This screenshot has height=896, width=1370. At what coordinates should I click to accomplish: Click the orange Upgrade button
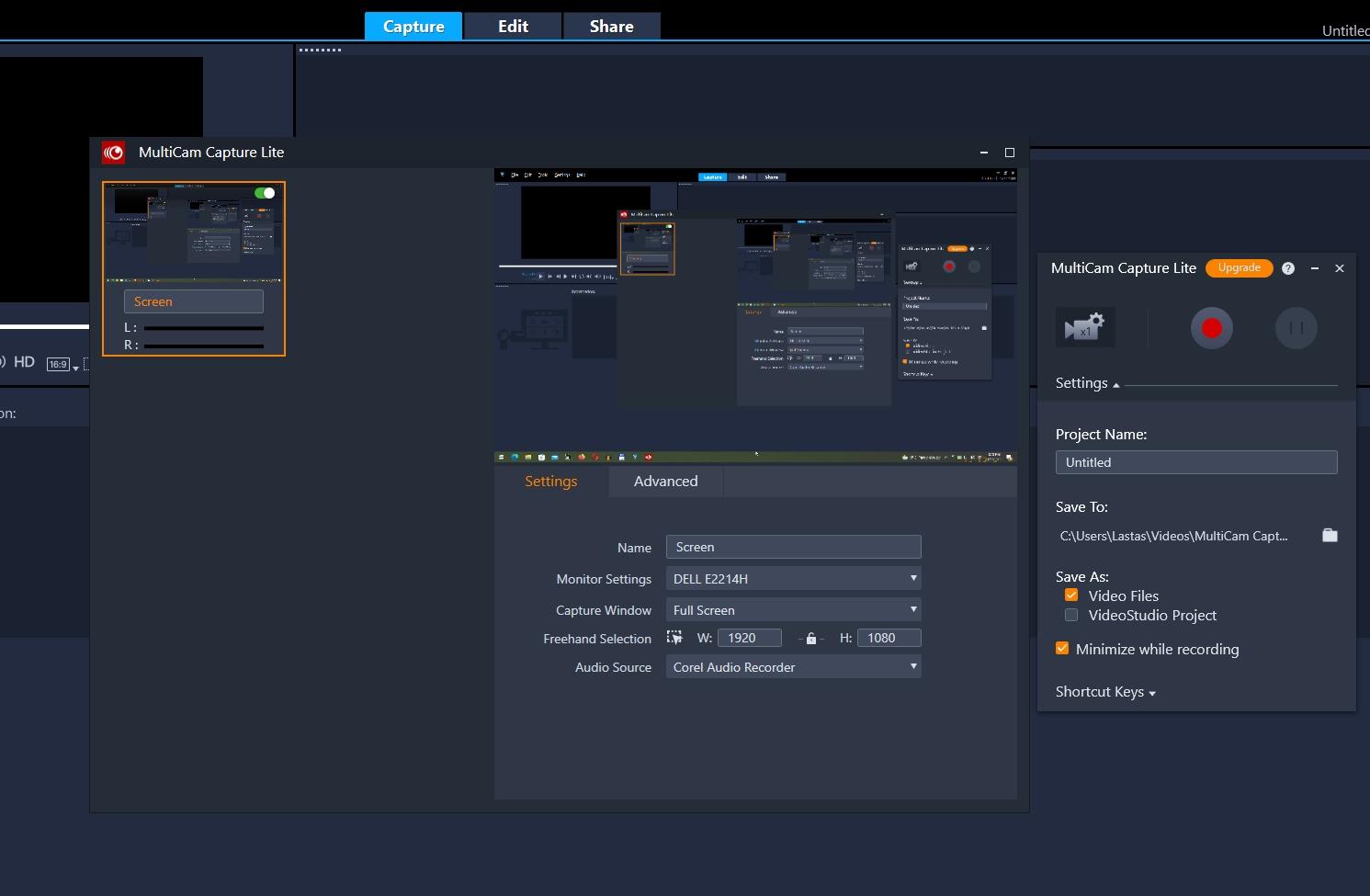click(1239, 268)
